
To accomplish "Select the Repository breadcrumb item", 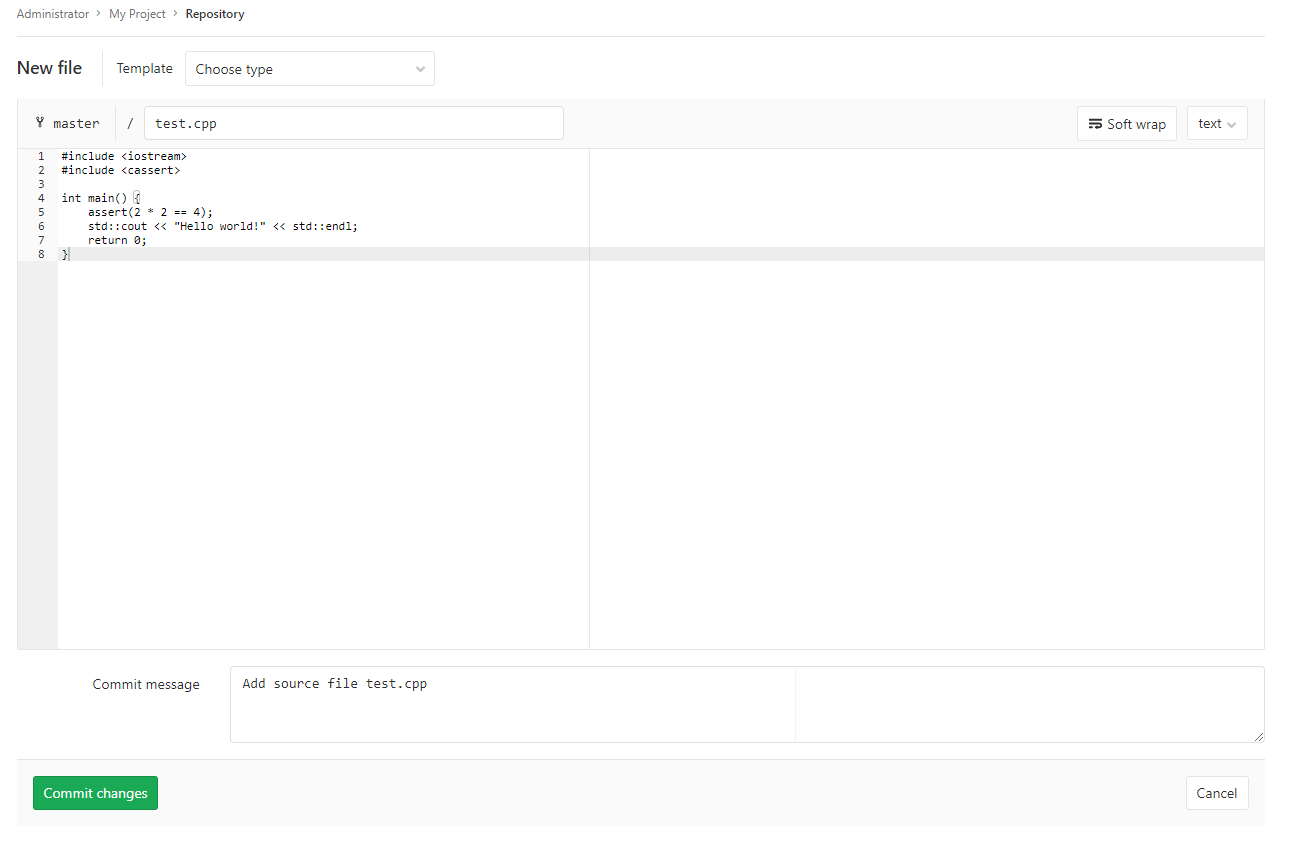I will tap(214, 13).
